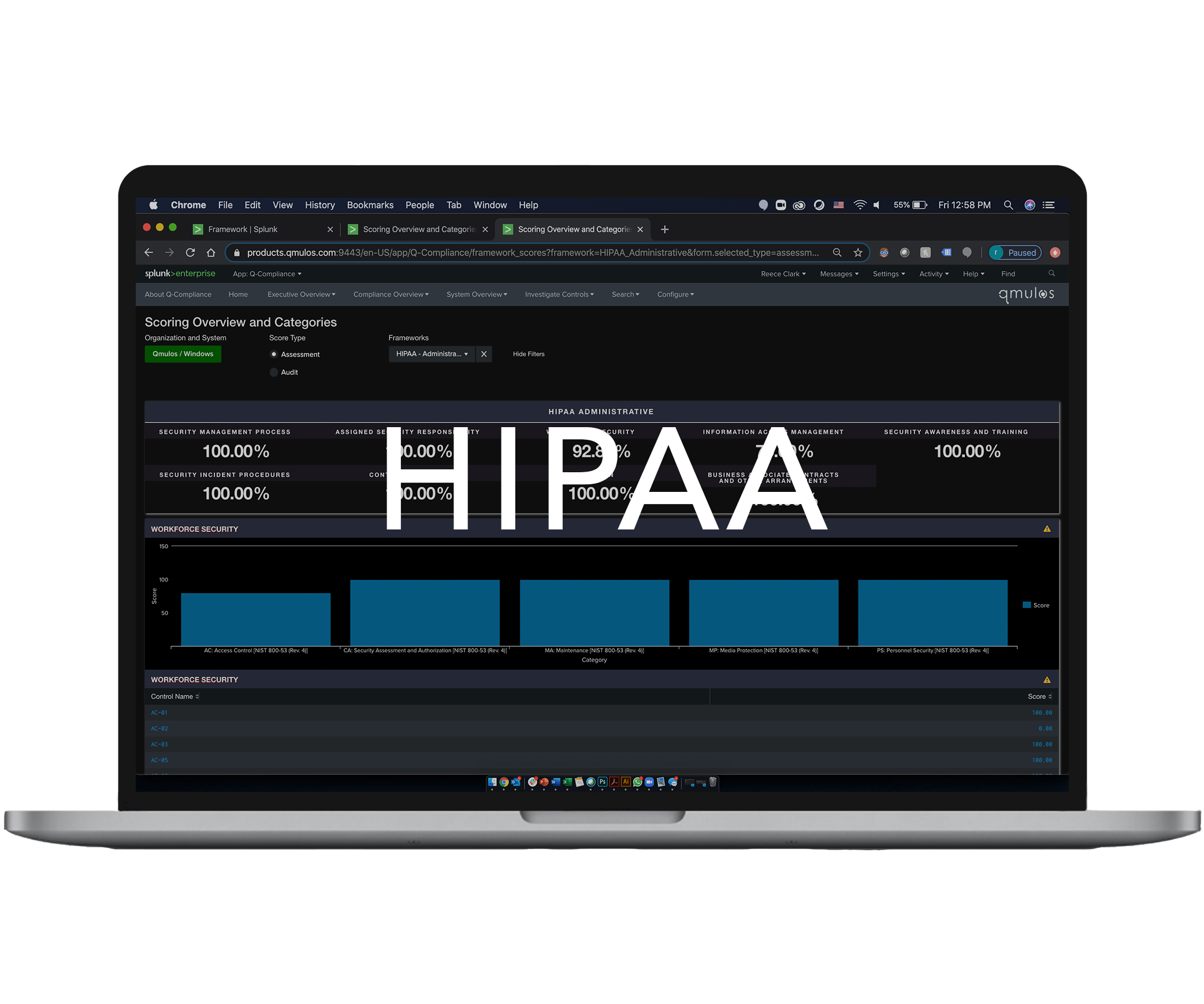Viewport: 1204px width, 1004px height.
Task: Expand the Compliance Overview menu
Action: tap(391, 294)
